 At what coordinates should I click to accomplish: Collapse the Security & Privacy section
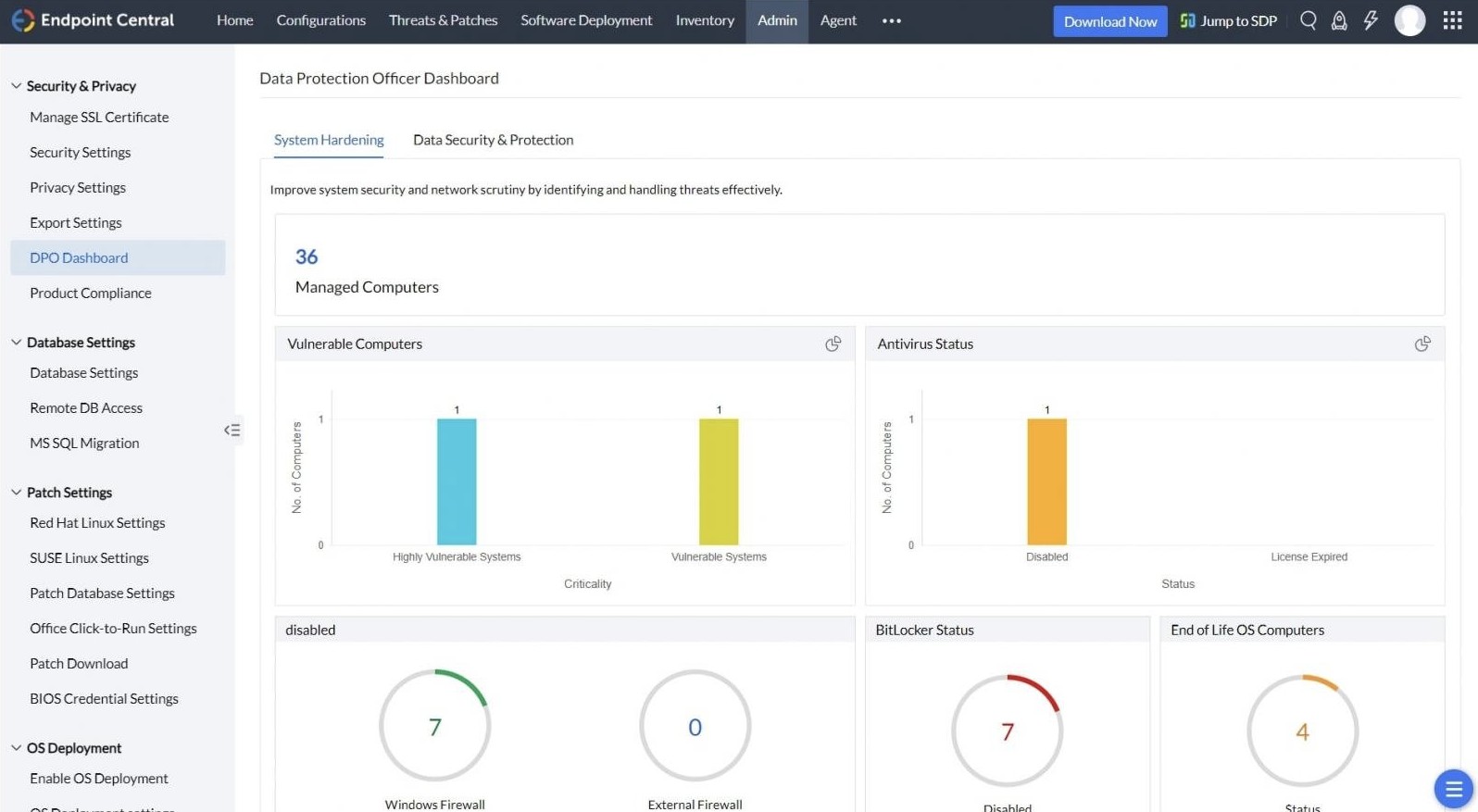pyautogui.click(x=16, y=85)
